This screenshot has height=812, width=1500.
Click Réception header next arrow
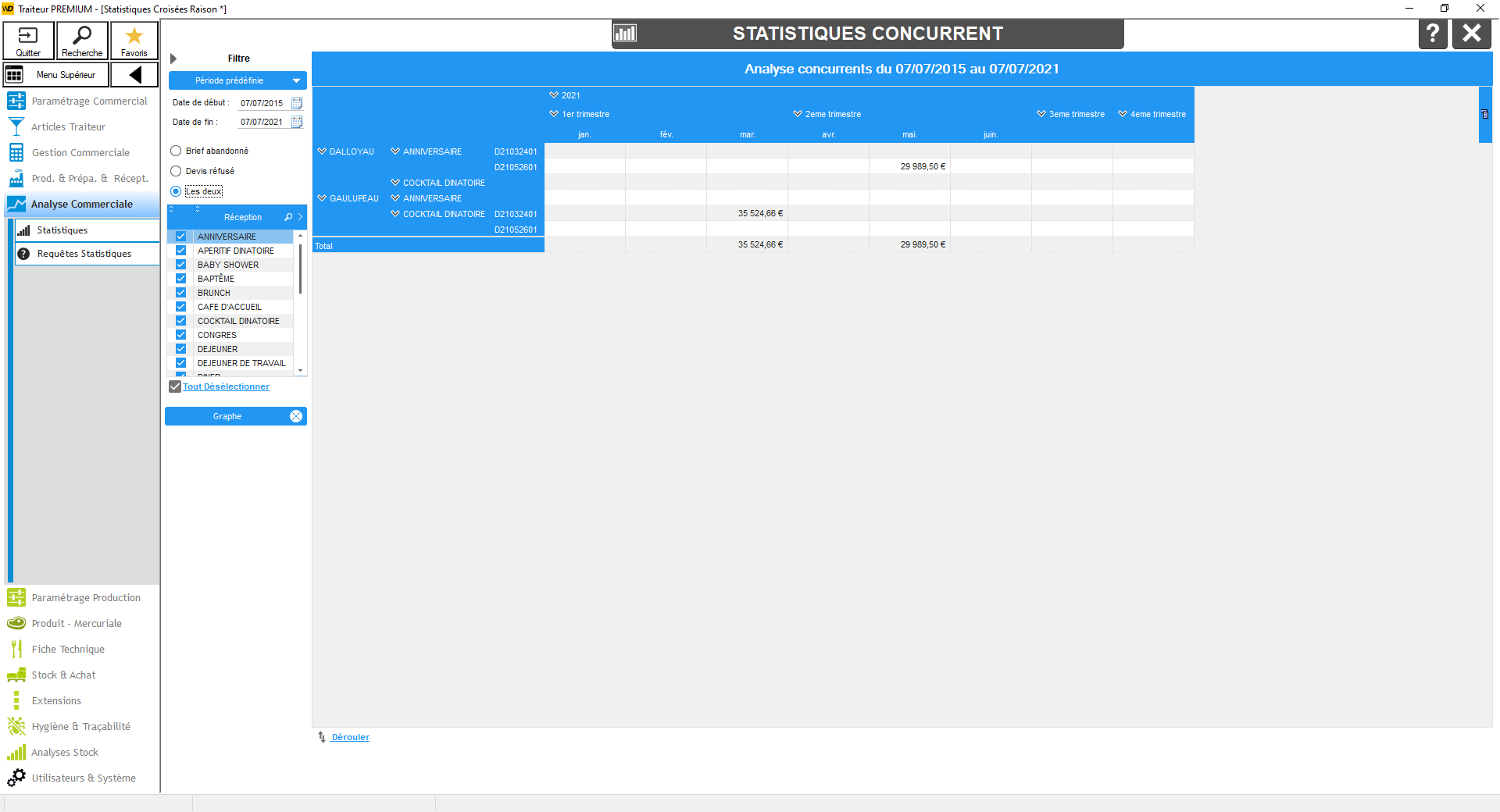point(300,217)
